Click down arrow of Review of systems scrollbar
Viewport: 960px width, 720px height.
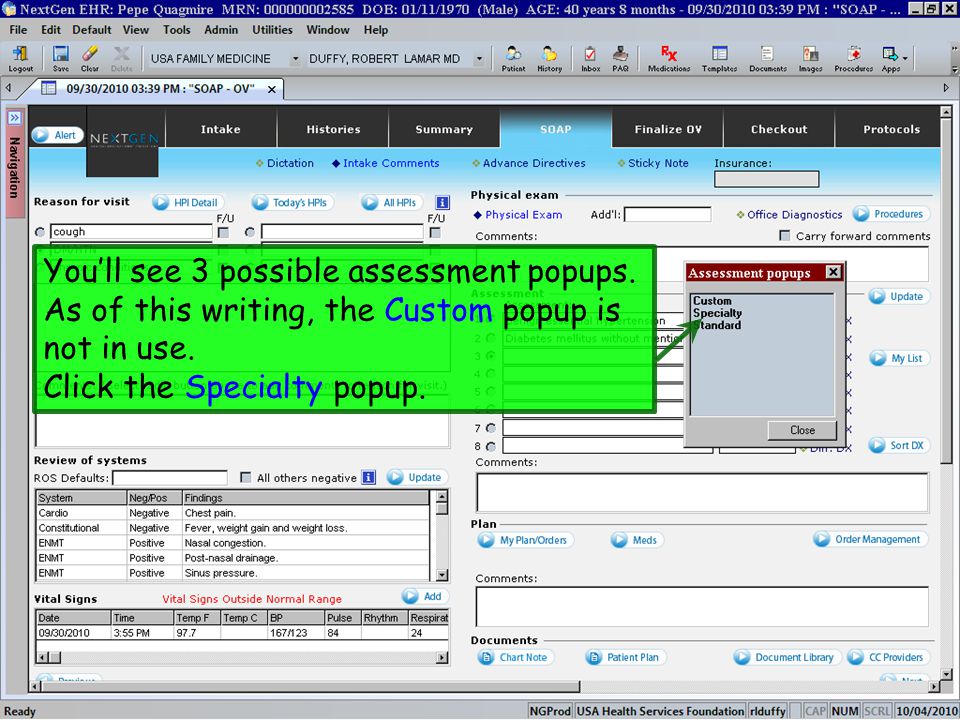(442, 575)
